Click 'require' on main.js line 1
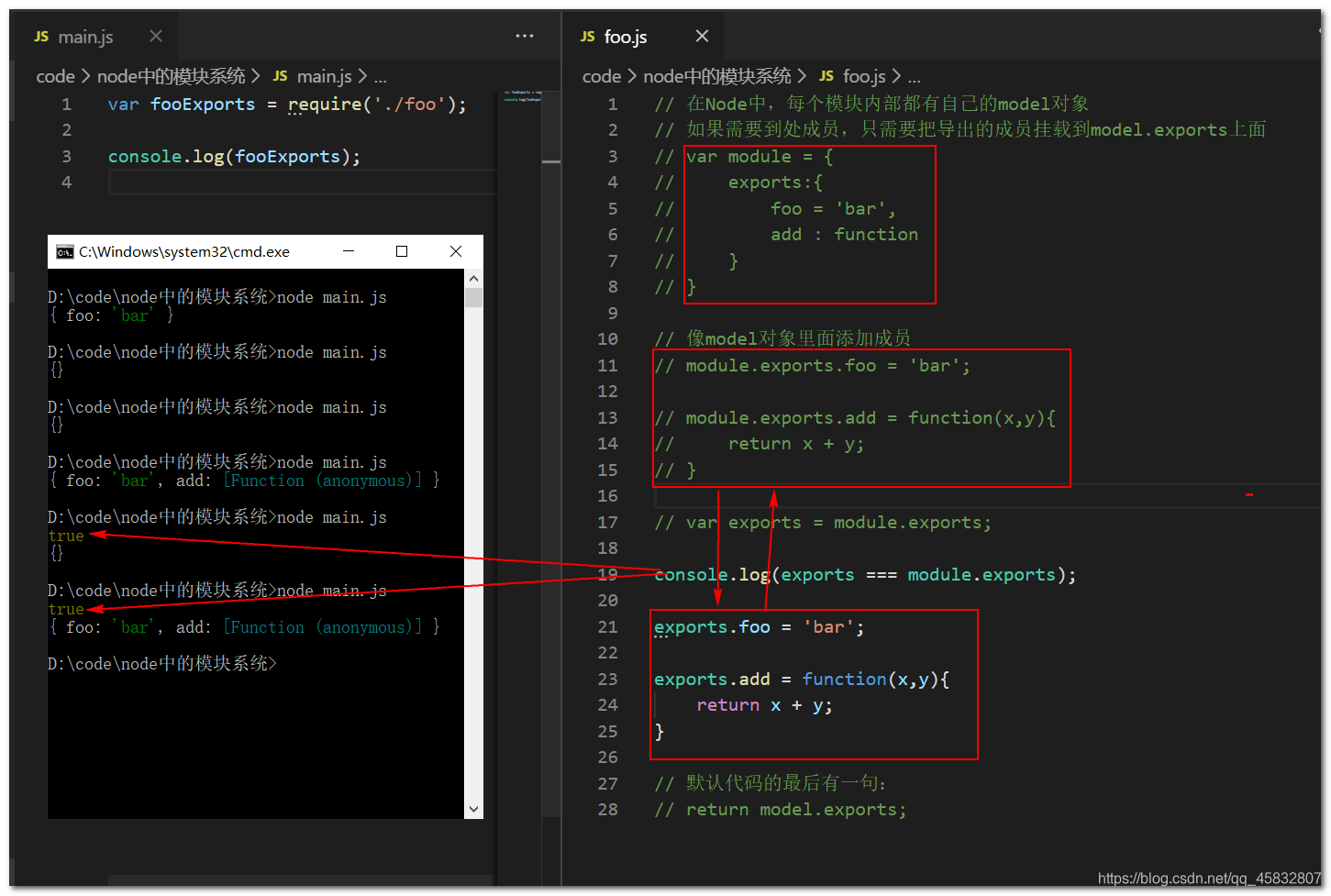 click(x=325, y=105)
